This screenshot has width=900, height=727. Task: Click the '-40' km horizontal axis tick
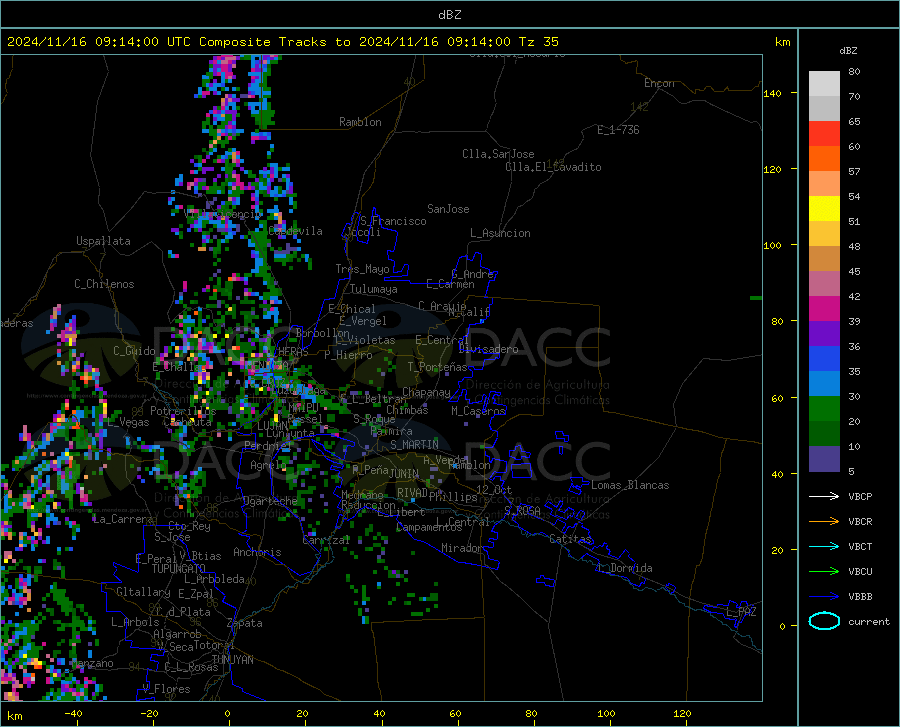(73, 714)
